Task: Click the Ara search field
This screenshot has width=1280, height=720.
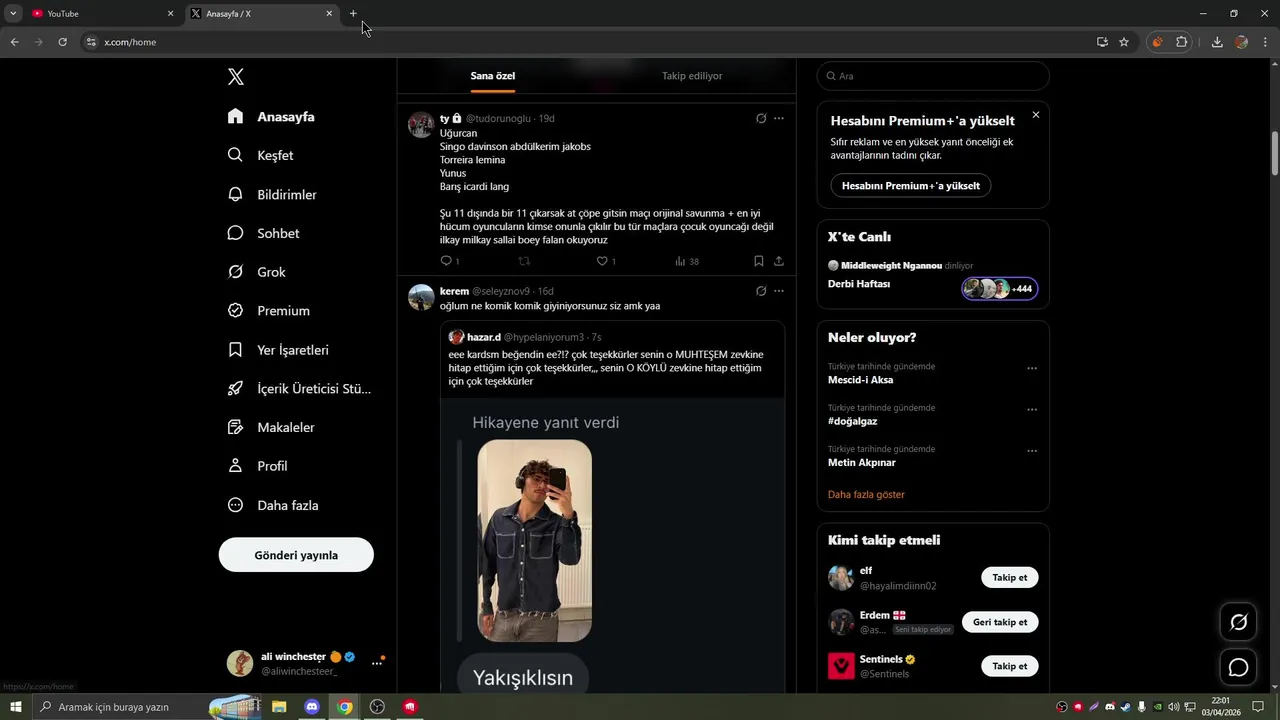Action: (x=933, y=76)
